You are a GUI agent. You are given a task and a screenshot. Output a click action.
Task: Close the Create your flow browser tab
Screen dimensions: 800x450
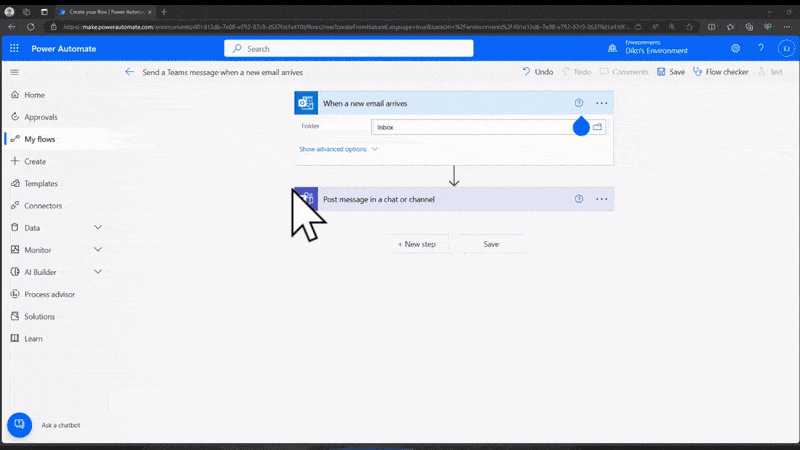coord(150,11)
